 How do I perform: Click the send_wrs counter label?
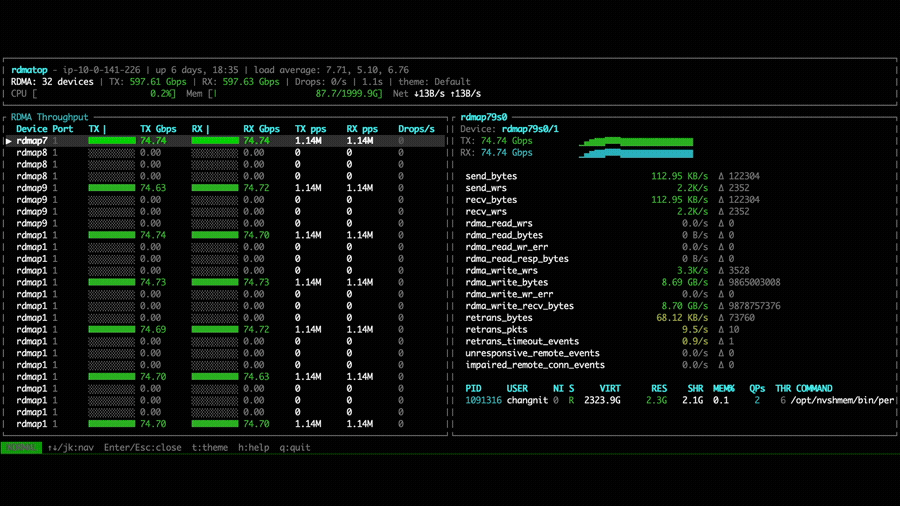pos(486,188)
